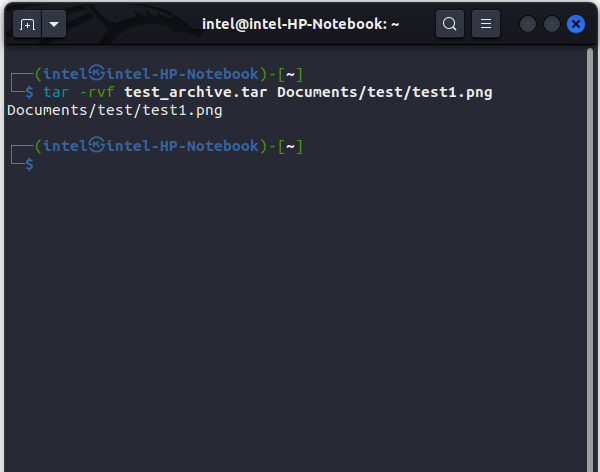This screenshot has height=472, width=600.
Task: Open the hamburger menu
Action: point(485,24)
